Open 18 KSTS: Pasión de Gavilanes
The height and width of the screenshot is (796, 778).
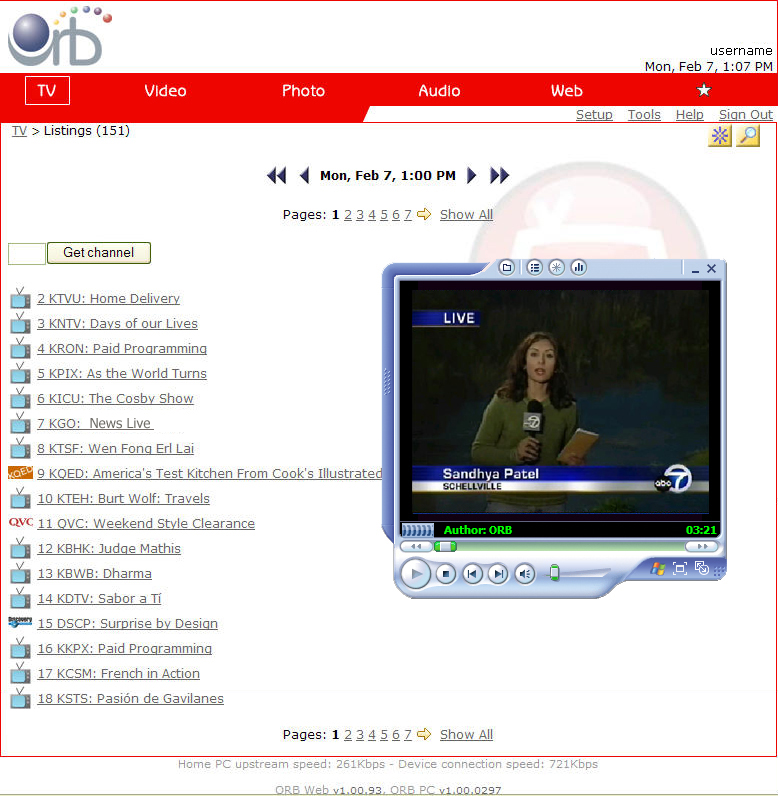click(x=130, y=699)
